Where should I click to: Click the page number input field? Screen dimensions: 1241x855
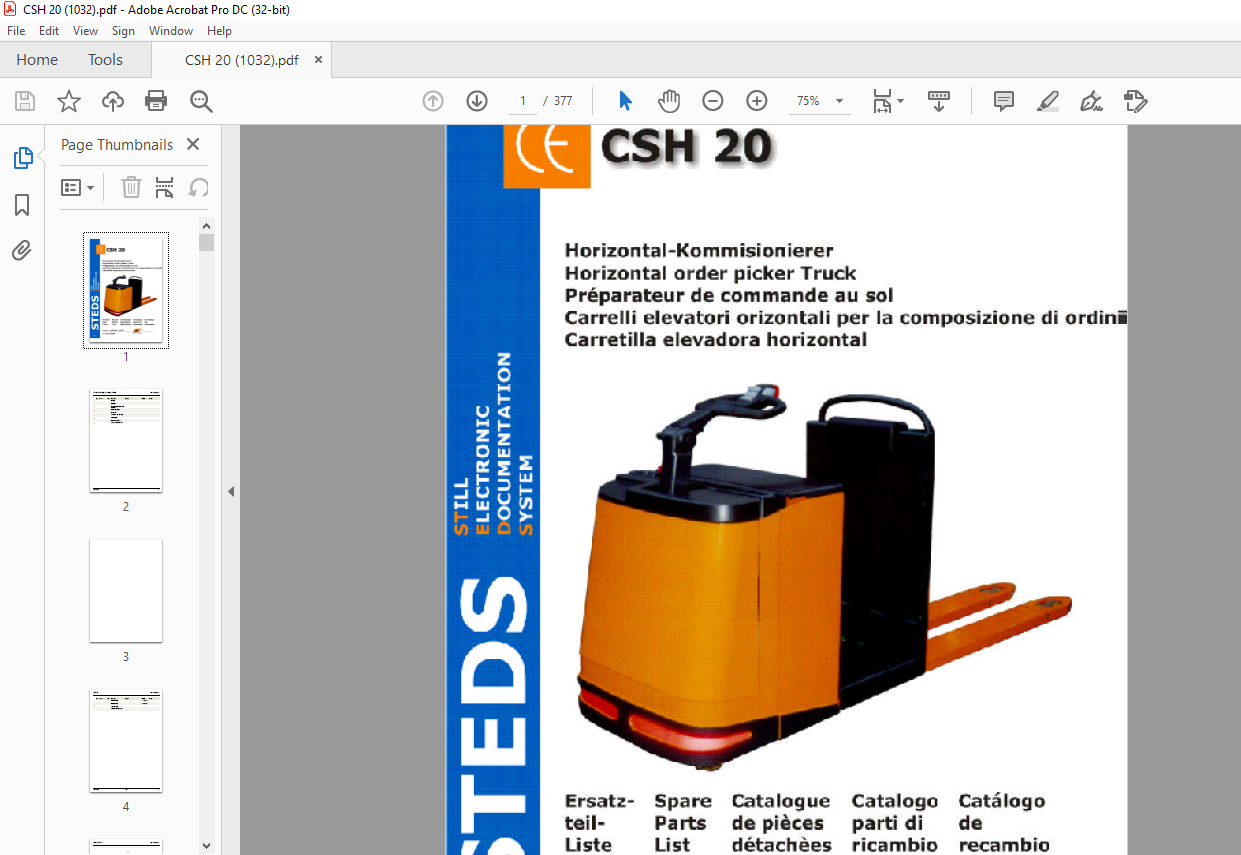(x=523, y=101)
